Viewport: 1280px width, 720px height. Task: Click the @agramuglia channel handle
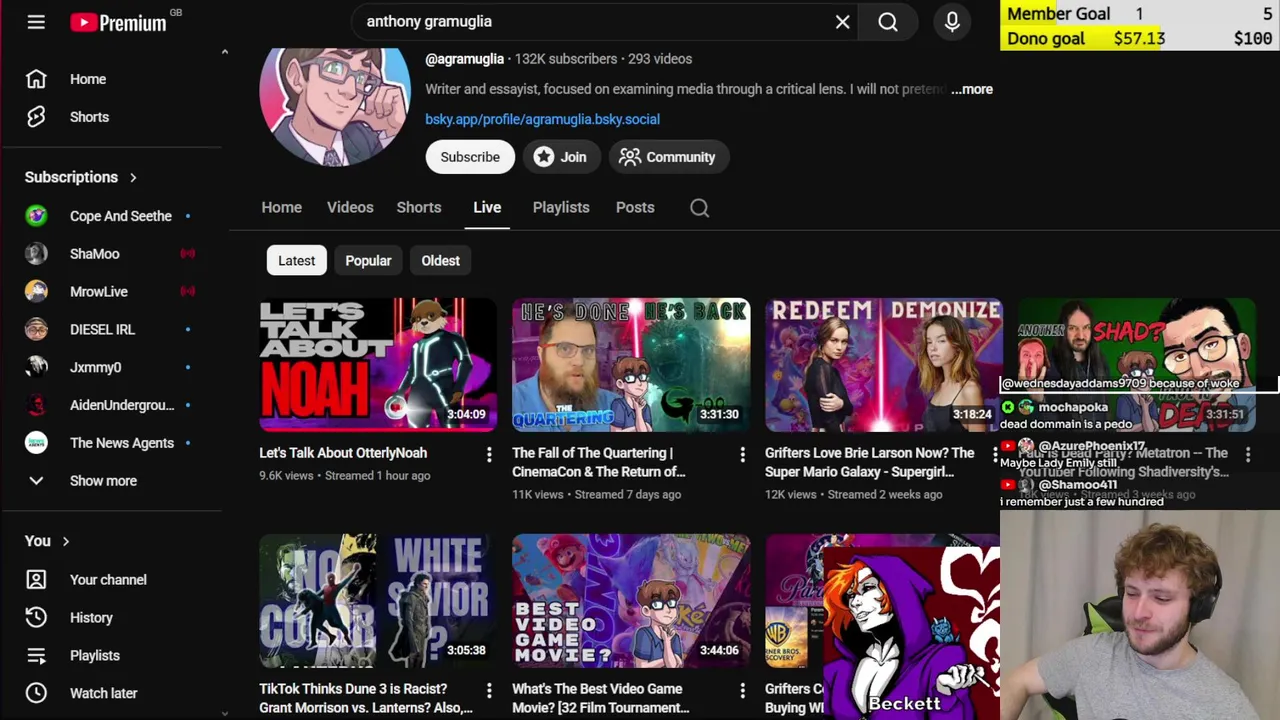click(x=464, y=59)
